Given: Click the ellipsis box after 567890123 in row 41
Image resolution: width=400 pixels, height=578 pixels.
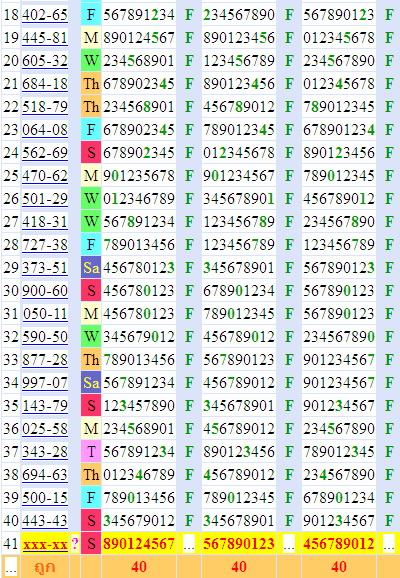Looking at the screenshot, I should [289, 544].
